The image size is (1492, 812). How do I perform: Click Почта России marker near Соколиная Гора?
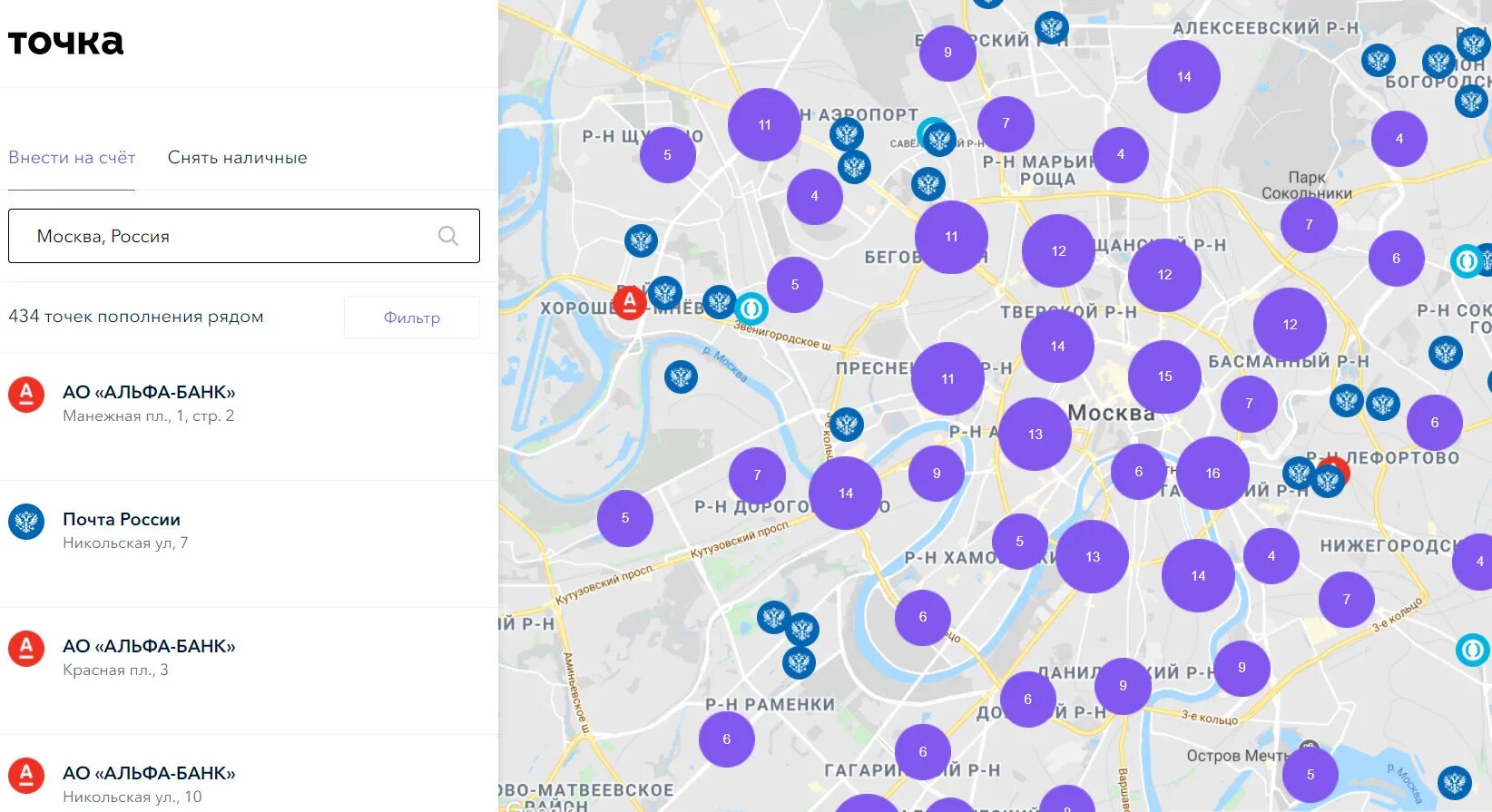click(1445, 352)
